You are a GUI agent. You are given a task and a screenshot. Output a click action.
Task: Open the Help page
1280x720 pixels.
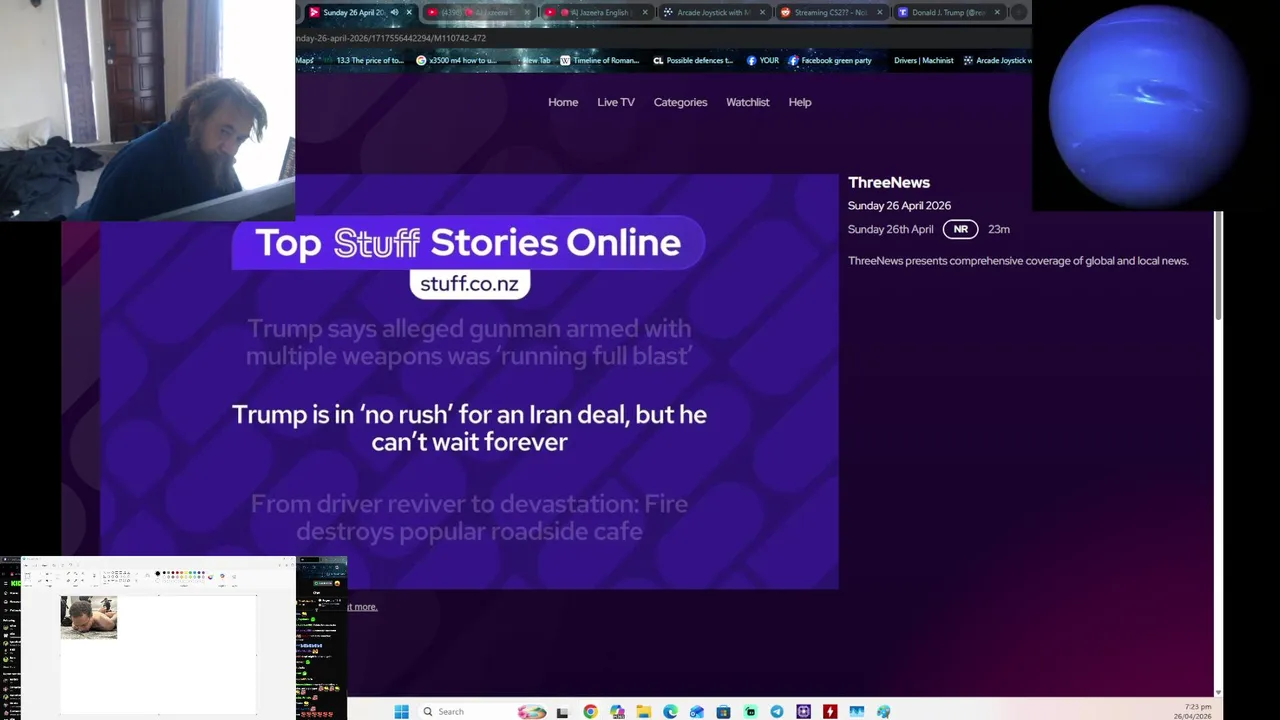(x=800, y=102)
